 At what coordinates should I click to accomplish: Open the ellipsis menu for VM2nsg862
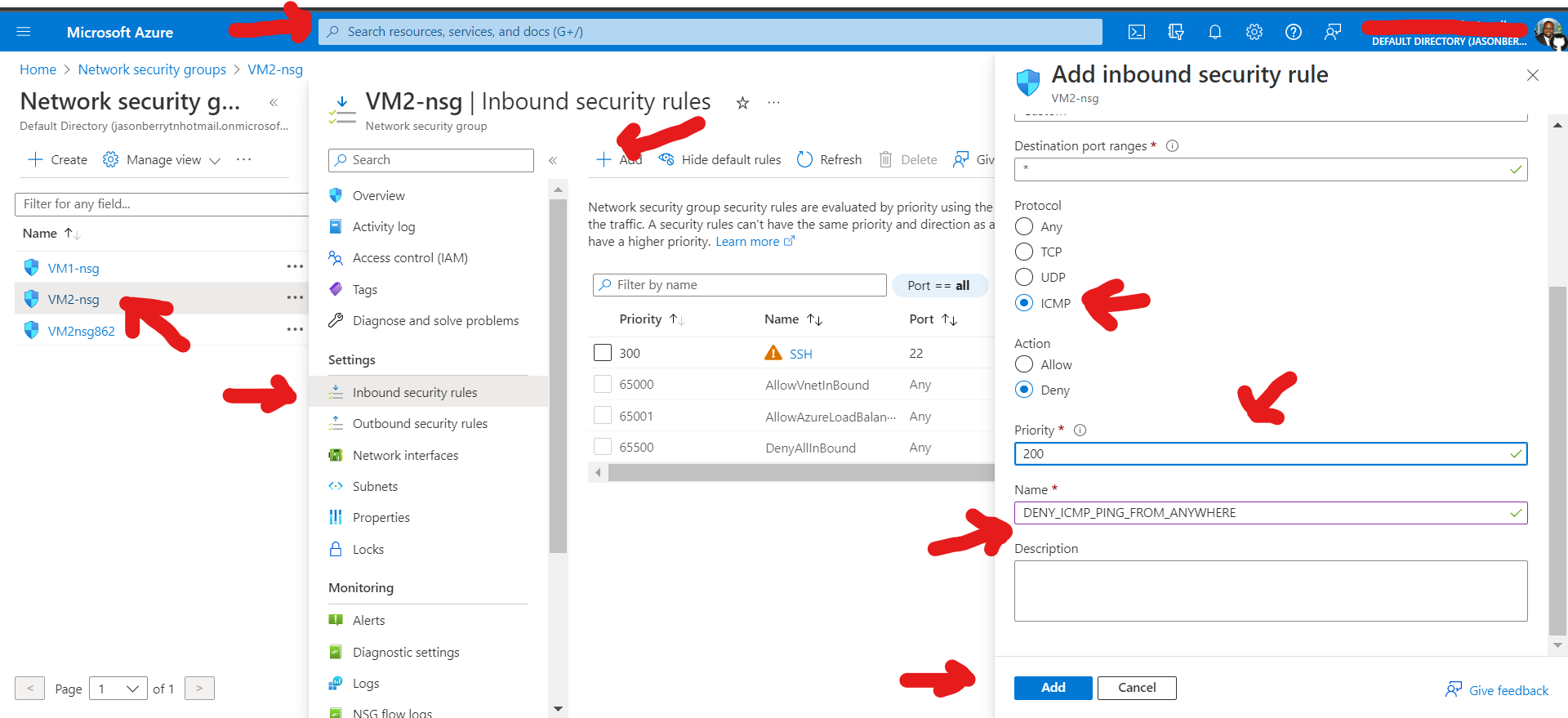tap(295, 330)
